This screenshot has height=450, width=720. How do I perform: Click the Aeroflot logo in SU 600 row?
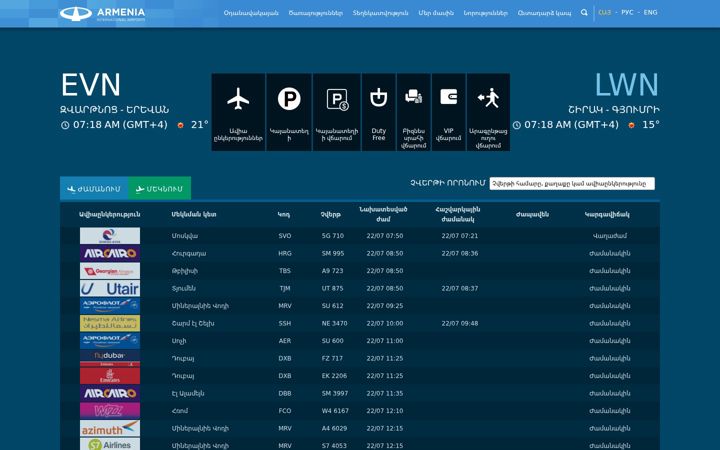[x=110, y=341]
